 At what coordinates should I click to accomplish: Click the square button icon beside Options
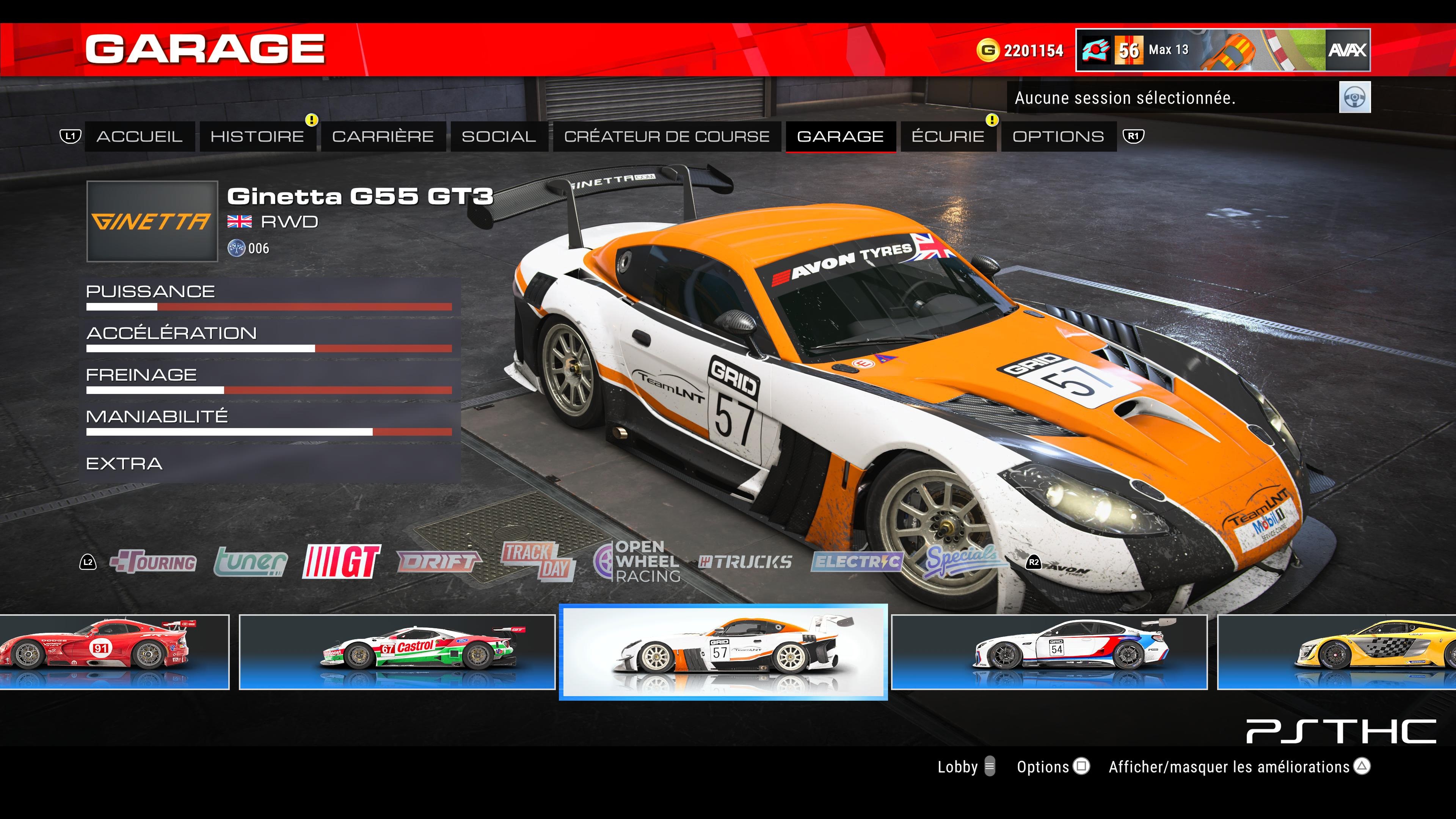(1081, 766)
